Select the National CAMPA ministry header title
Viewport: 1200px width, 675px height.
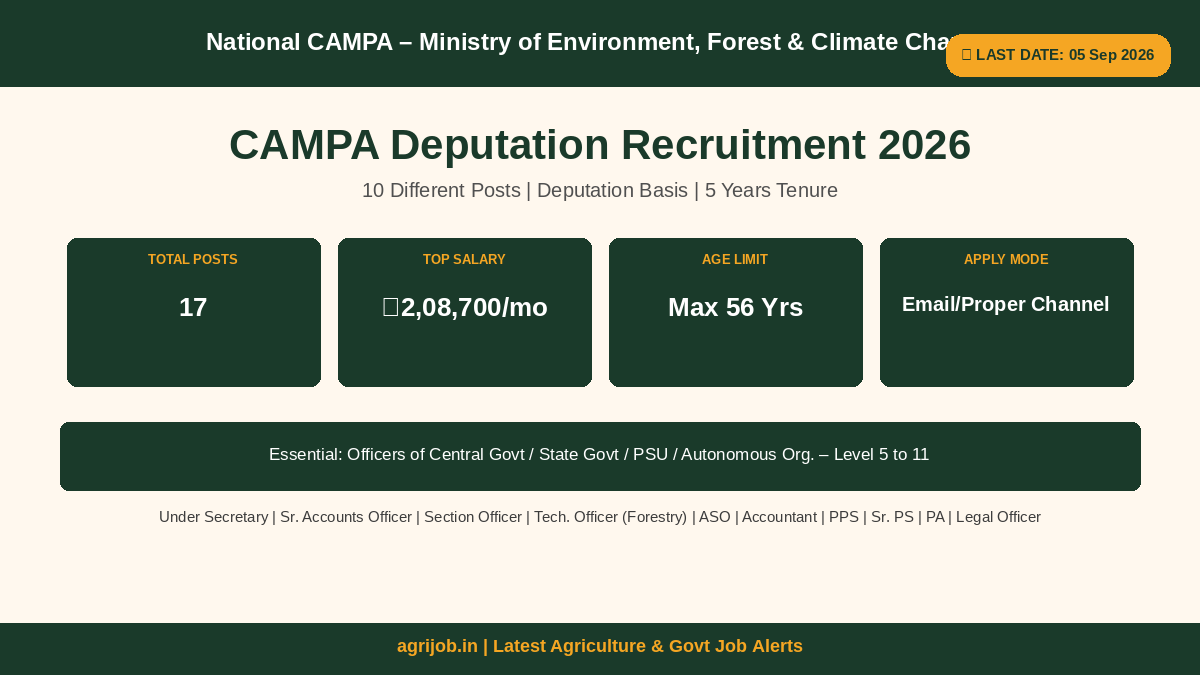point(576,42)
